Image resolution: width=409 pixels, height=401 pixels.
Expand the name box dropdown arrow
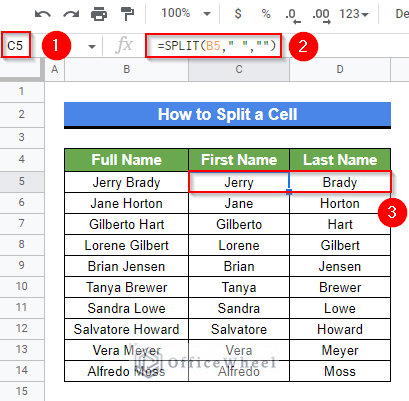click(x=92, y=46)
